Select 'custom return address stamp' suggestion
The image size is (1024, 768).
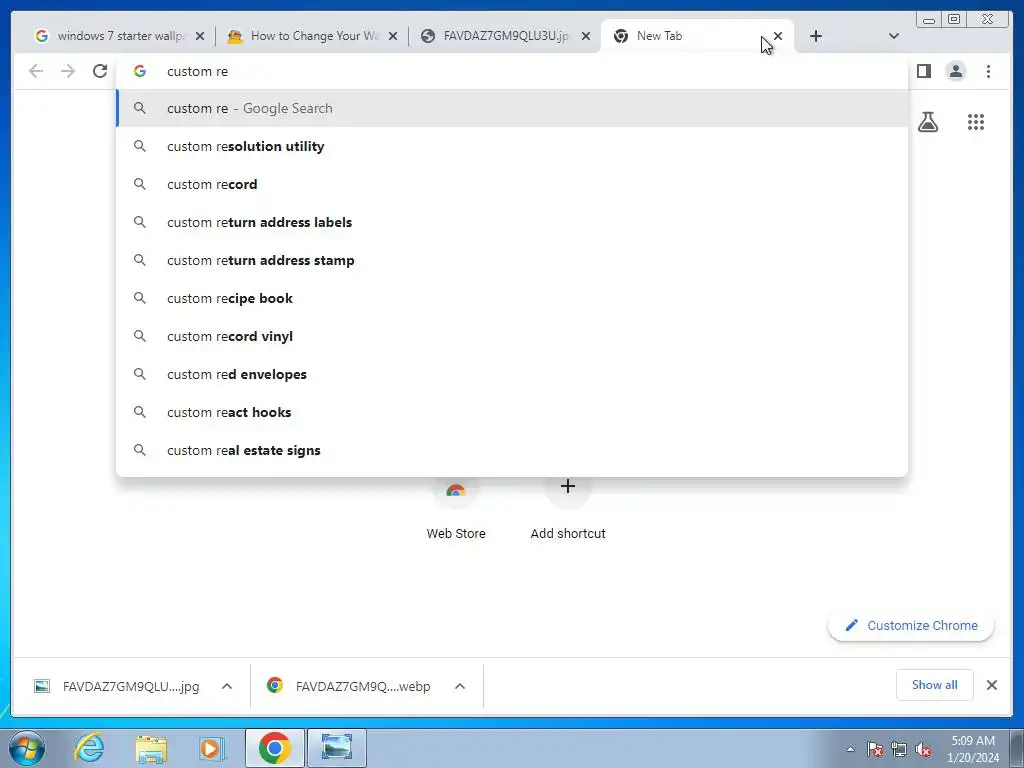pyautogui.click(x=512, y=260)
